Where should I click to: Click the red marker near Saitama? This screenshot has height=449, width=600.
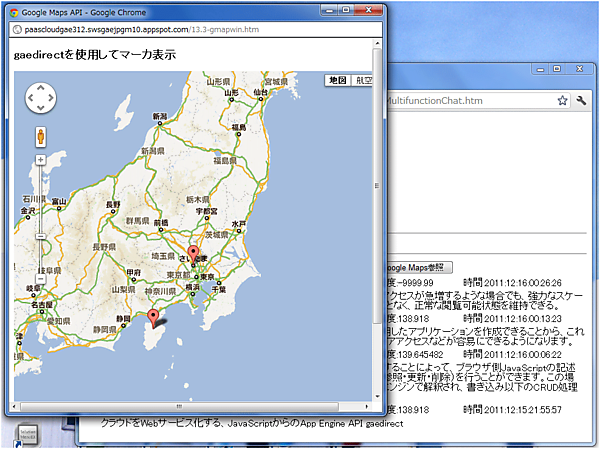pos(194,254)
